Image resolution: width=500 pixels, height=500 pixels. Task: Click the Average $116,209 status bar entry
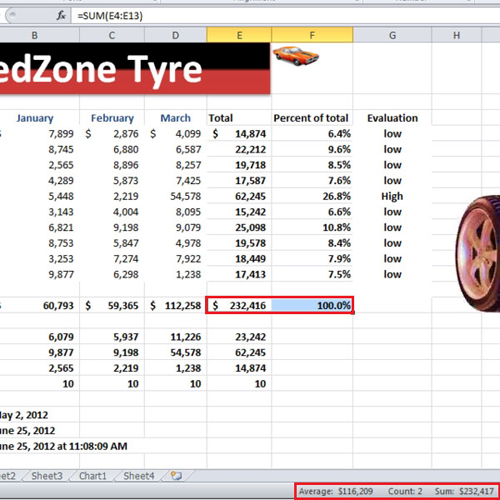pyautogui.click(x=336, y=491)
